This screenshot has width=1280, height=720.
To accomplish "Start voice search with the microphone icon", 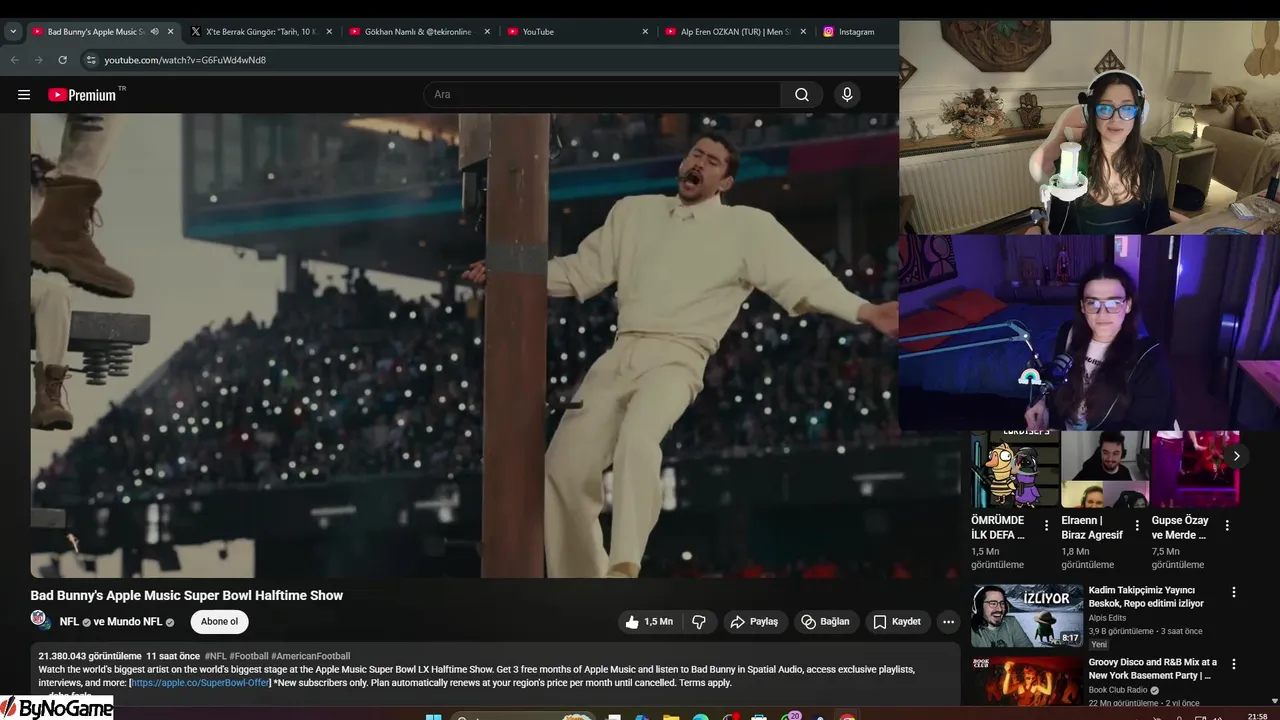I will click(x=847, y=95).
